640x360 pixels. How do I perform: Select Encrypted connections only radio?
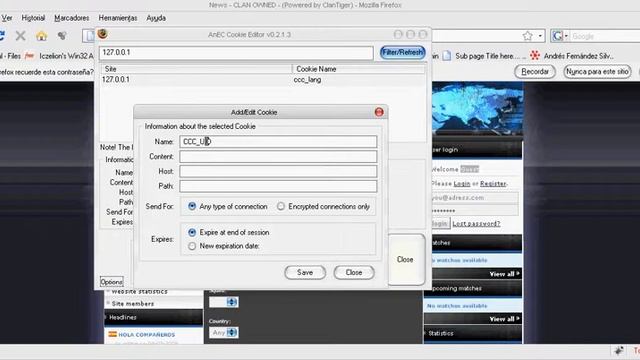point(281,207)
